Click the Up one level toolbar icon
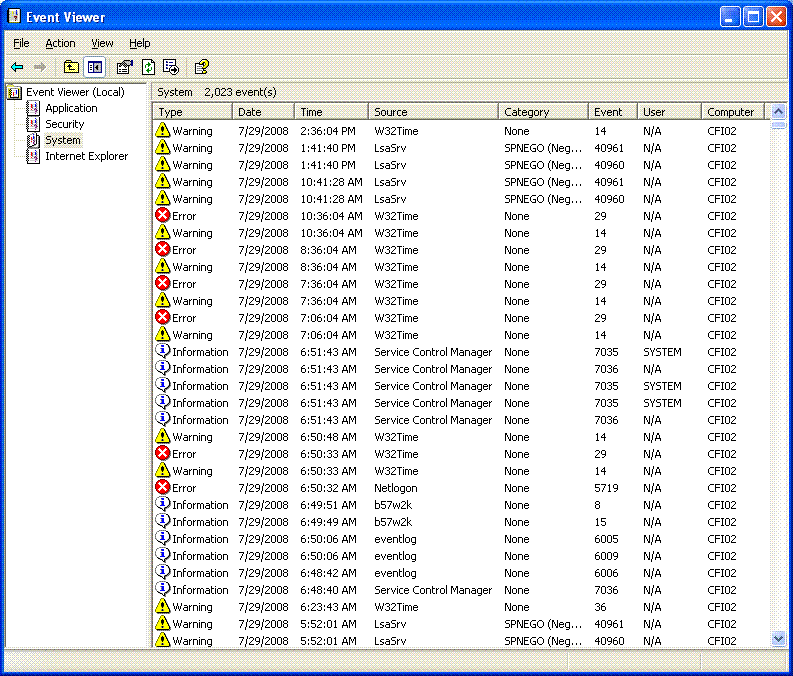Viewport: 793px width, 676px height. pyautogui.click(x=71, y=67)
